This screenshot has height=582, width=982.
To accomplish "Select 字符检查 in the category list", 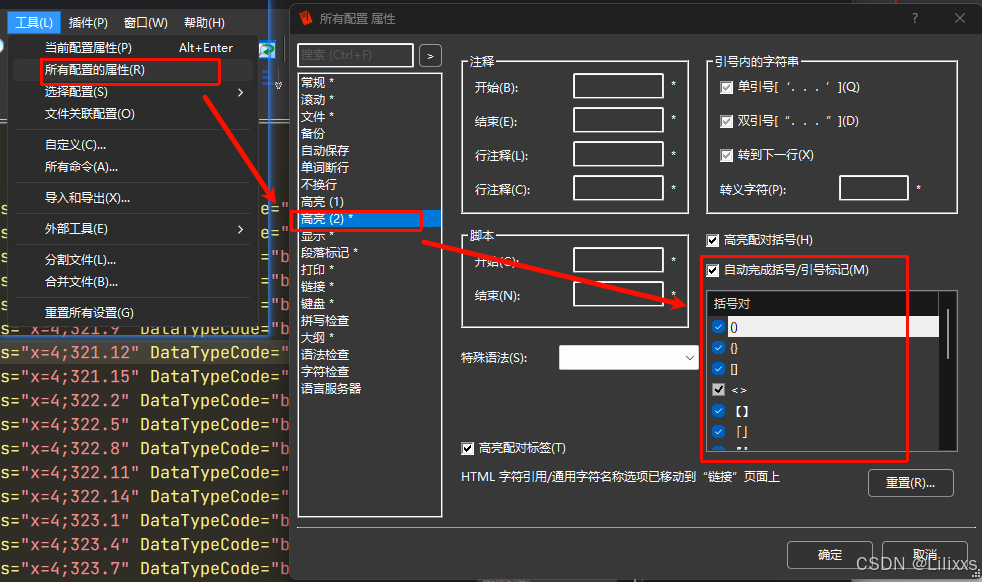I will pos(370,372).
